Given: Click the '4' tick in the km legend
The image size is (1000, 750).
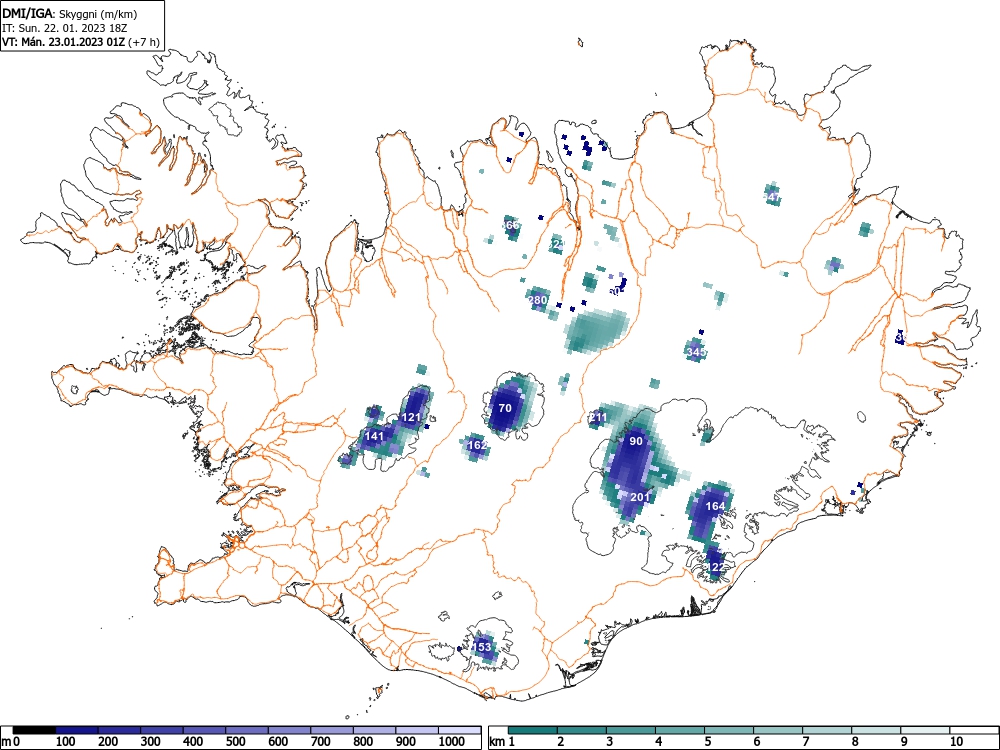Looking at the screenshot, I should 659,742.
